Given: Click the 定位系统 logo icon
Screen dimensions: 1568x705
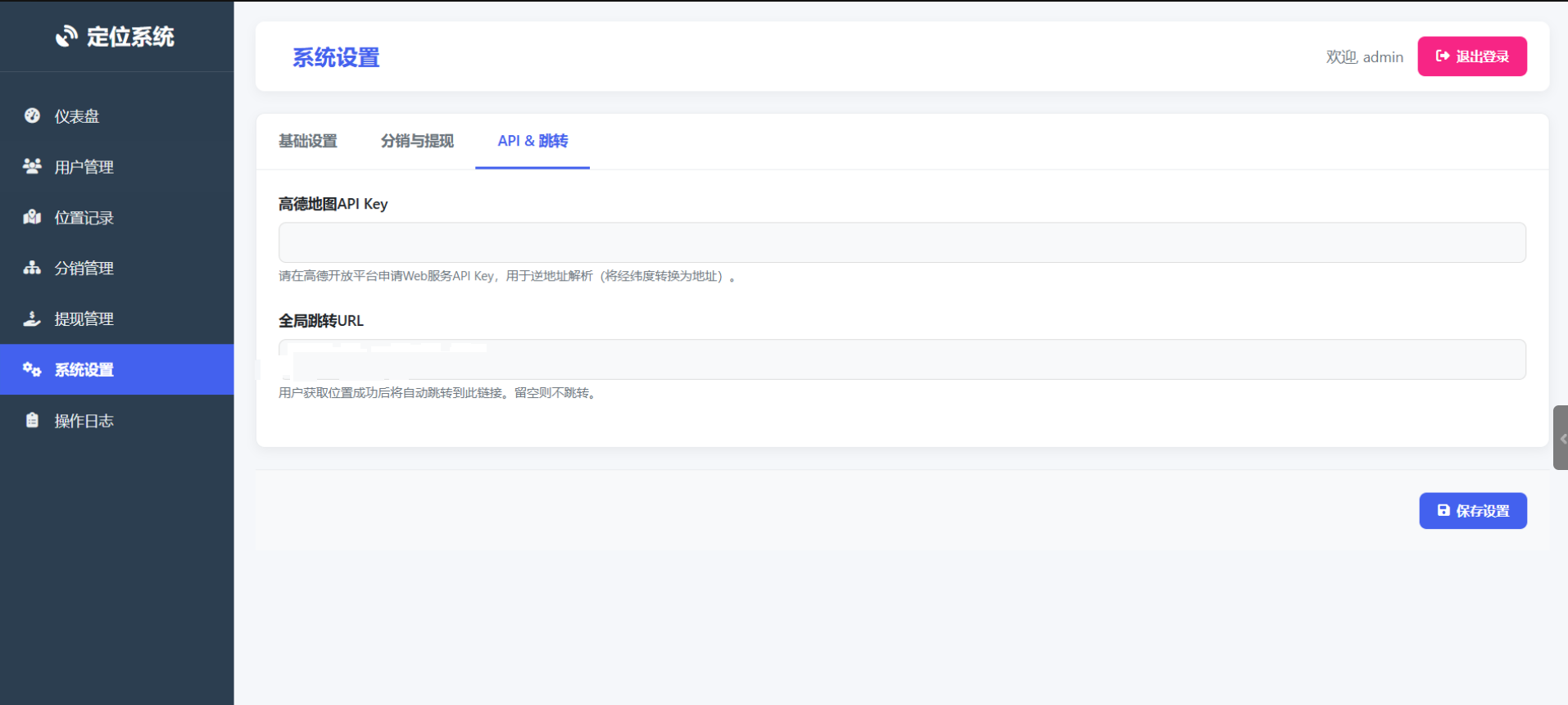Looking at the screenshot, I should click(x=66, y=37).
